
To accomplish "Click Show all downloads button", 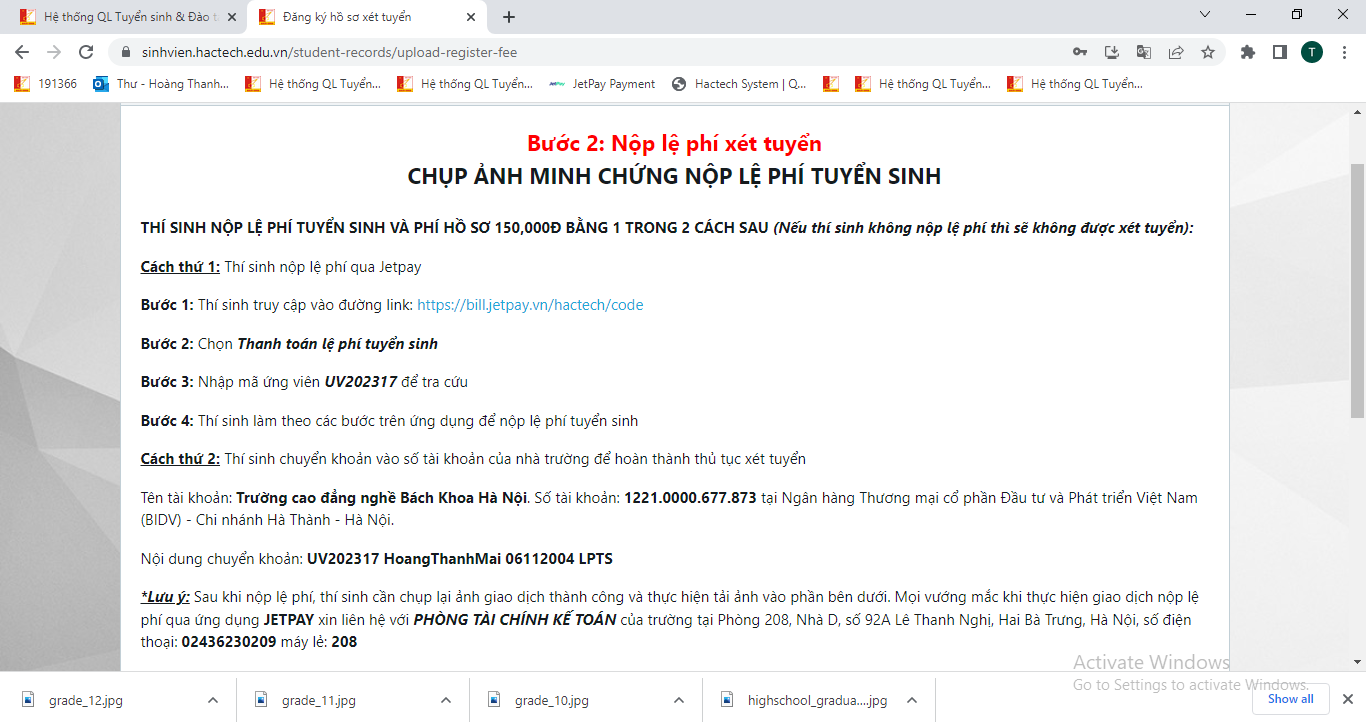I will 1290,699.
